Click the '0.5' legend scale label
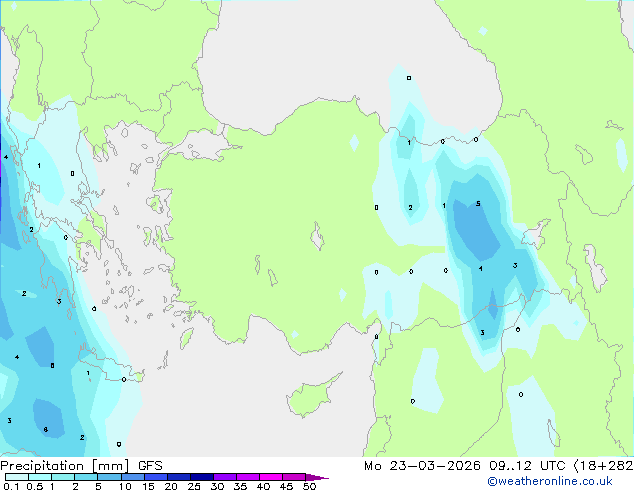 coord(35,486)
